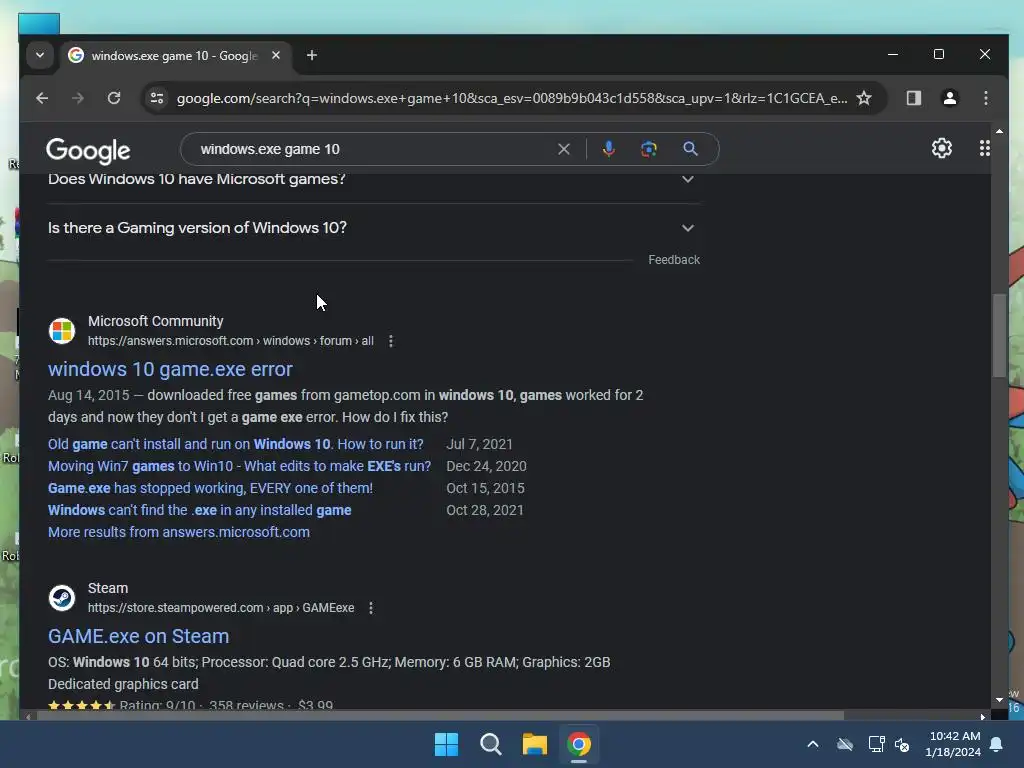Open "Moving Win7 games to Win10" link
1024x768 pixels.
click(x=239, y=466)
